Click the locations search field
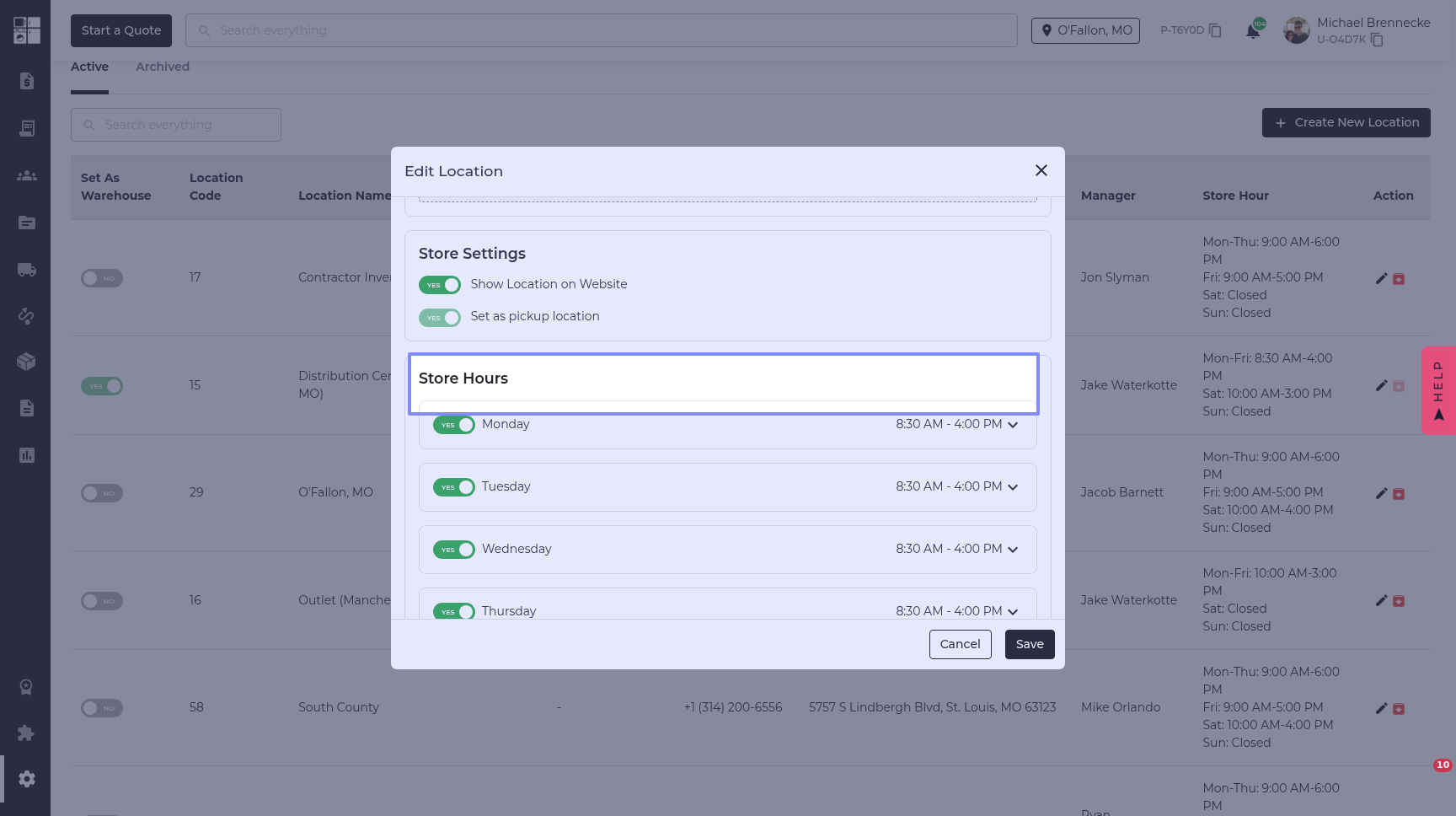1456x816 pixels. pyautogui.click(x=176, y=125)
